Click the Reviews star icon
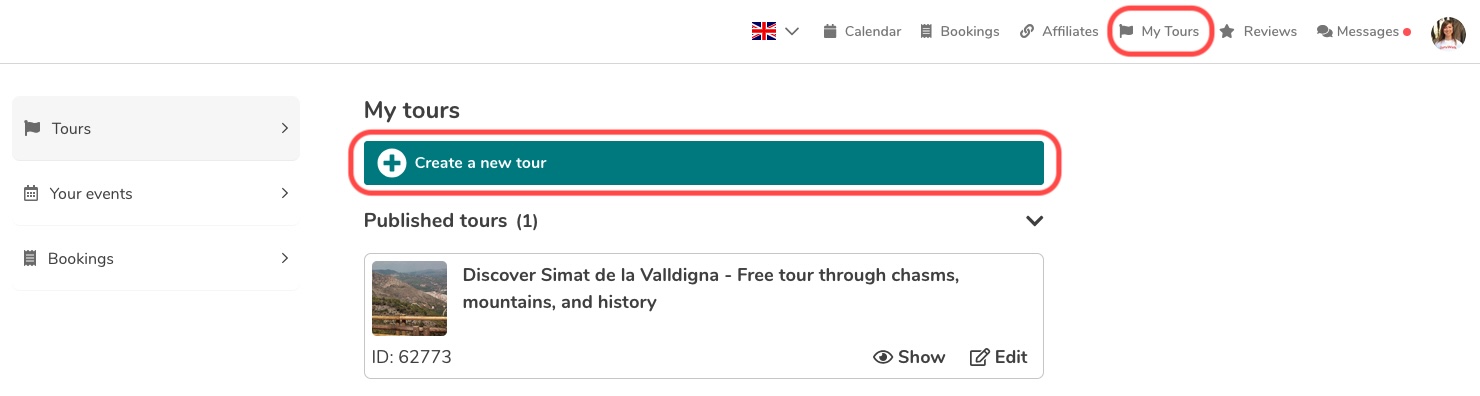 tap(1227, 31)
